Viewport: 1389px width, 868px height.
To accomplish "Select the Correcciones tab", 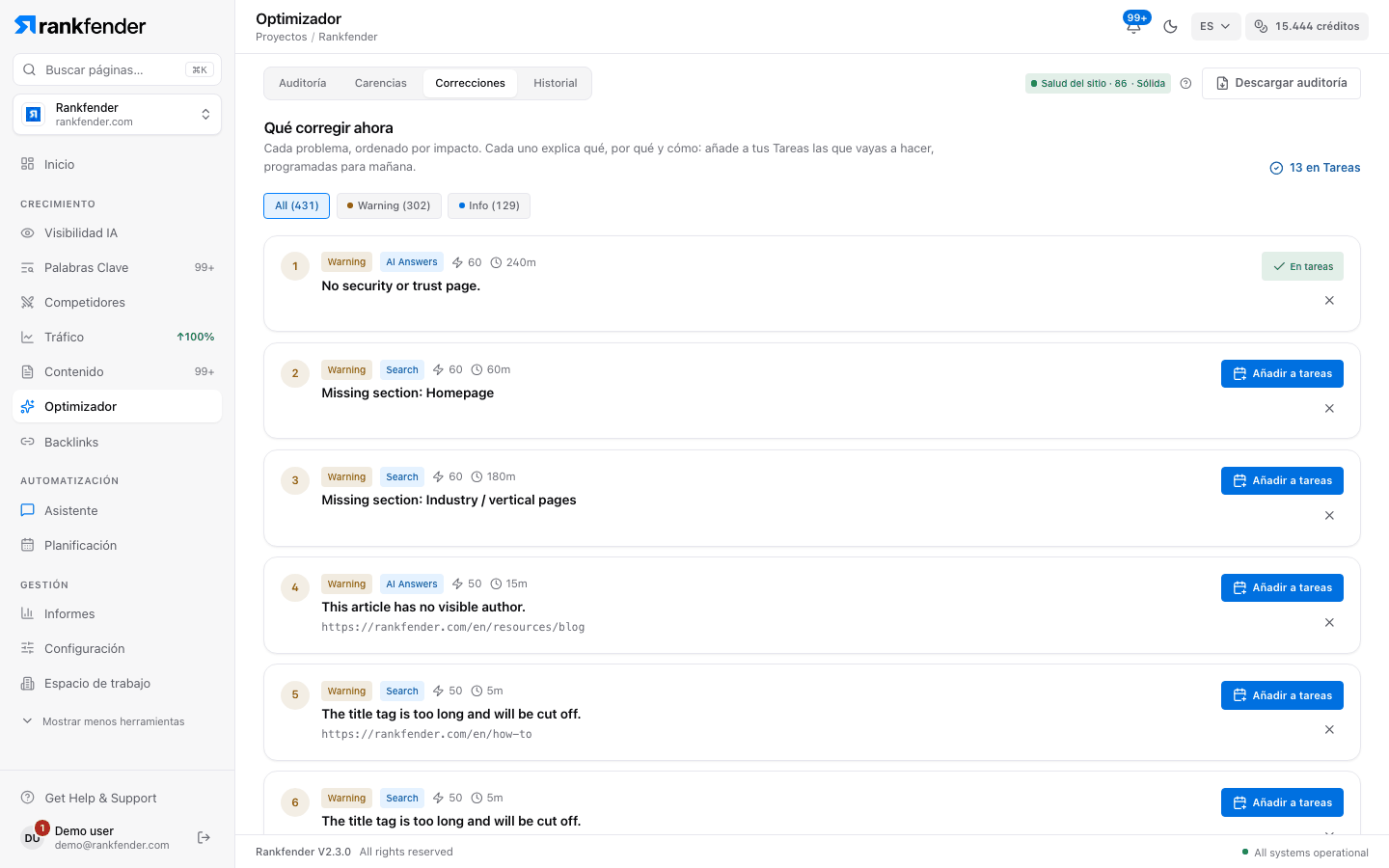I will 470,83.
